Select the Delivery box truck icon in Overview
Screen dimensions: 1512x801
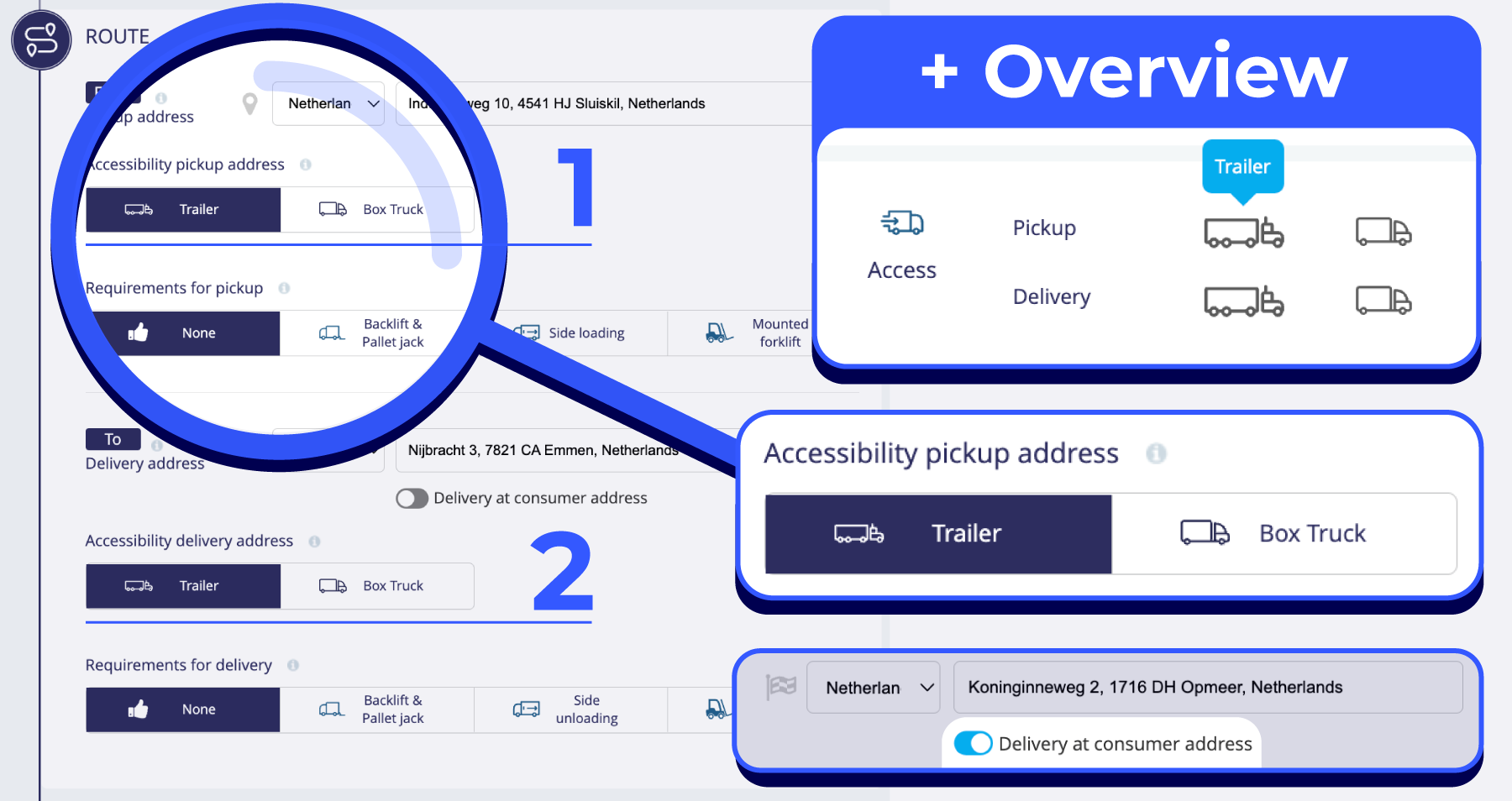pyautogui.click(x=1383, y=300)
